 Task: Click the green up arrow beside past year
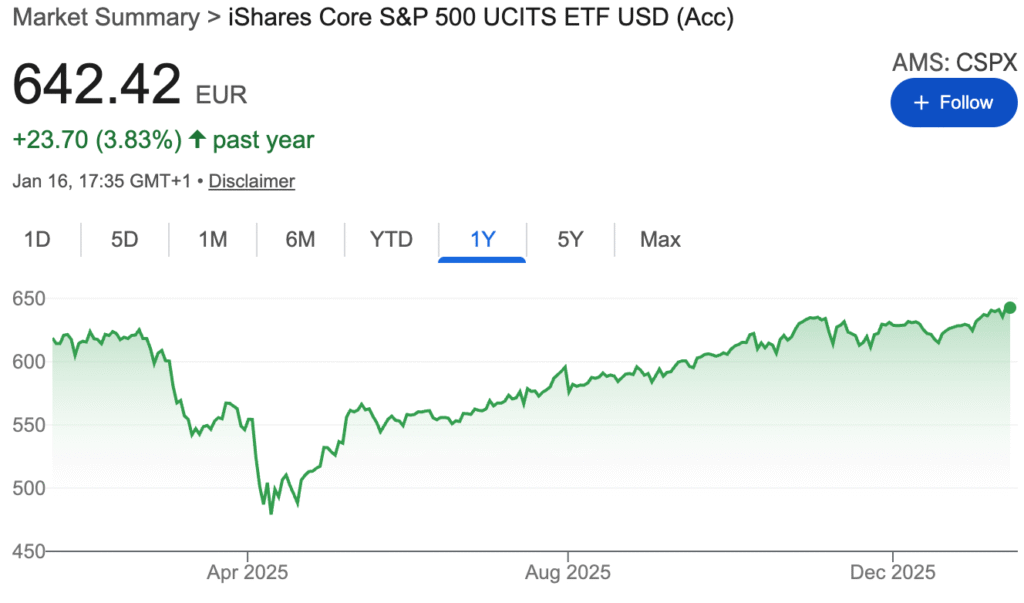point(198,141)
